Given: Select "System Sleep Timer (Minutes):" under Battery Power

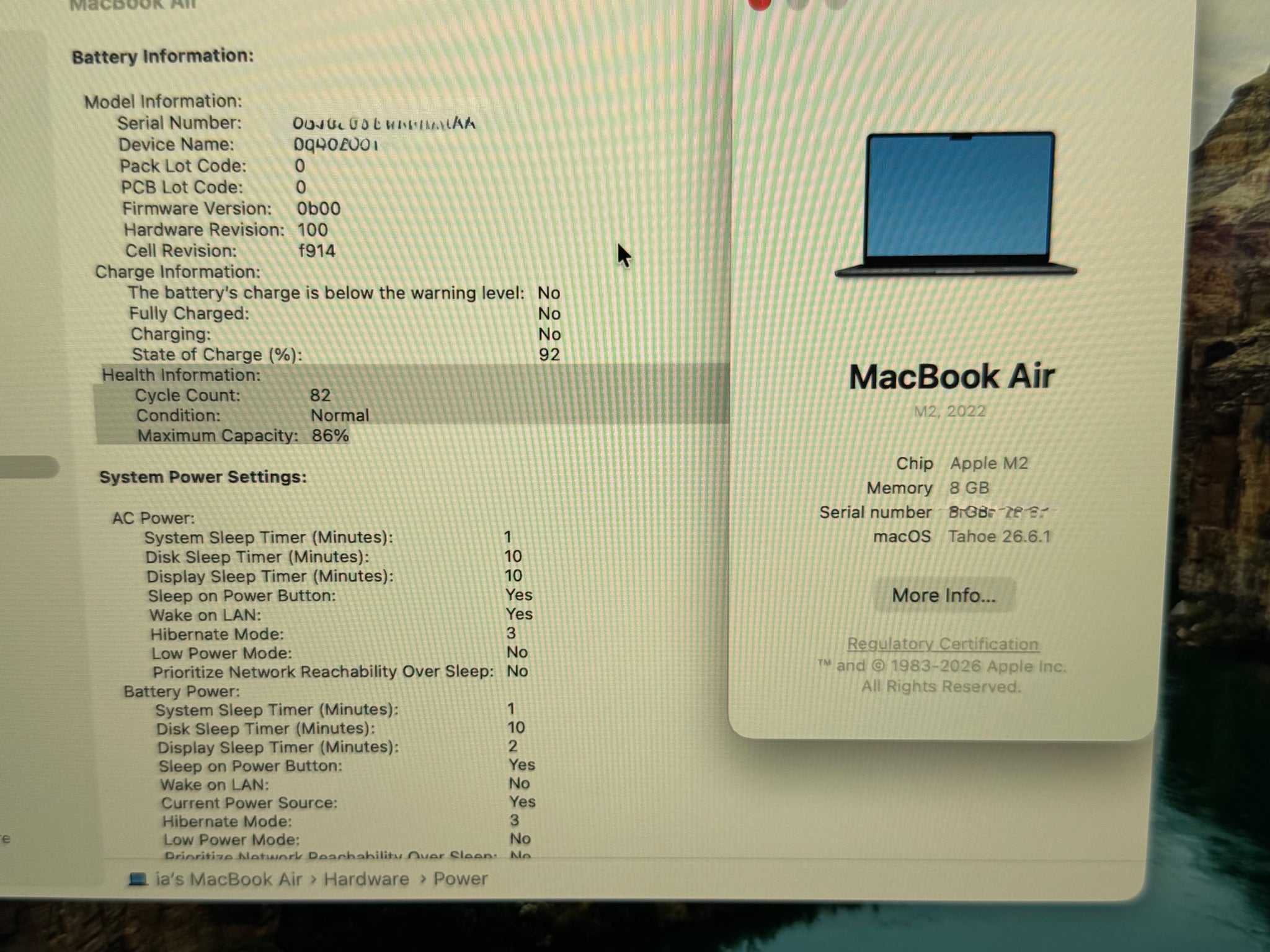Looking at the screenshot, I should (277, 710).
